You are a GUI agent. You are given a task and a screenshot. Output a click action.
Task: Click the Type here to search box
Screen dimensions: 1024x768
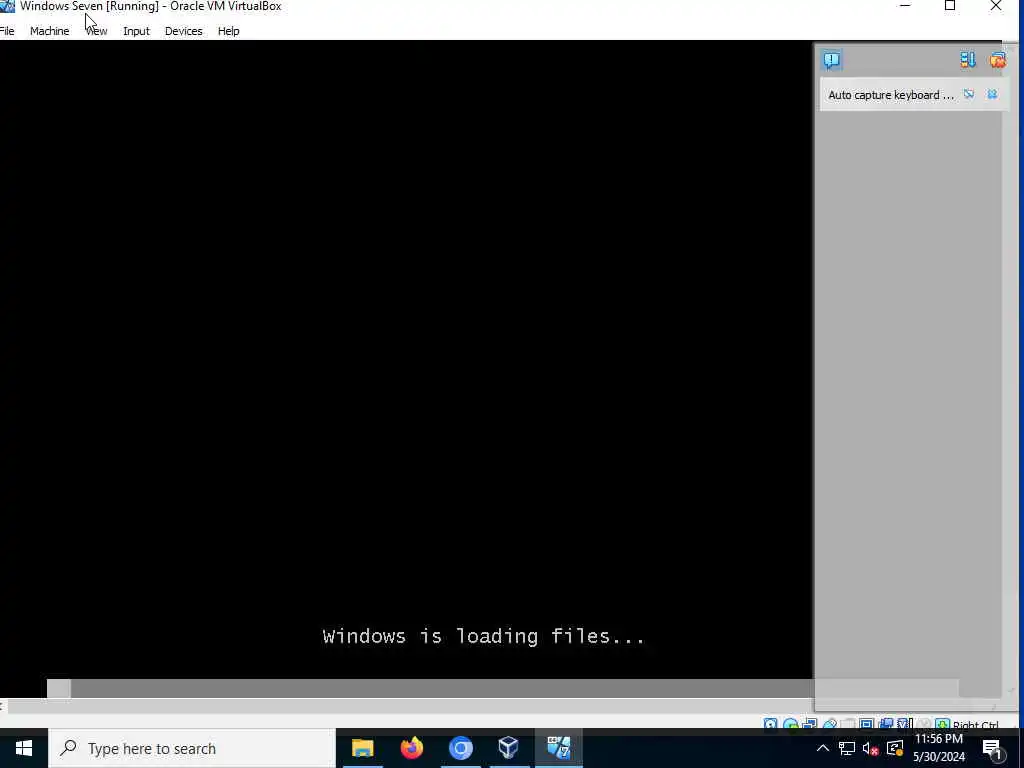(192, 748)
